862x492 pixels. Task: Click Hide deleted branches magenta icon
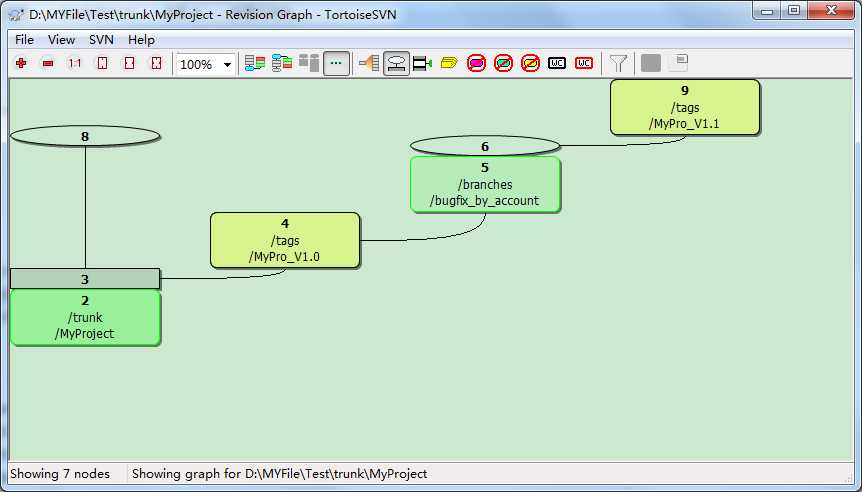477,64
